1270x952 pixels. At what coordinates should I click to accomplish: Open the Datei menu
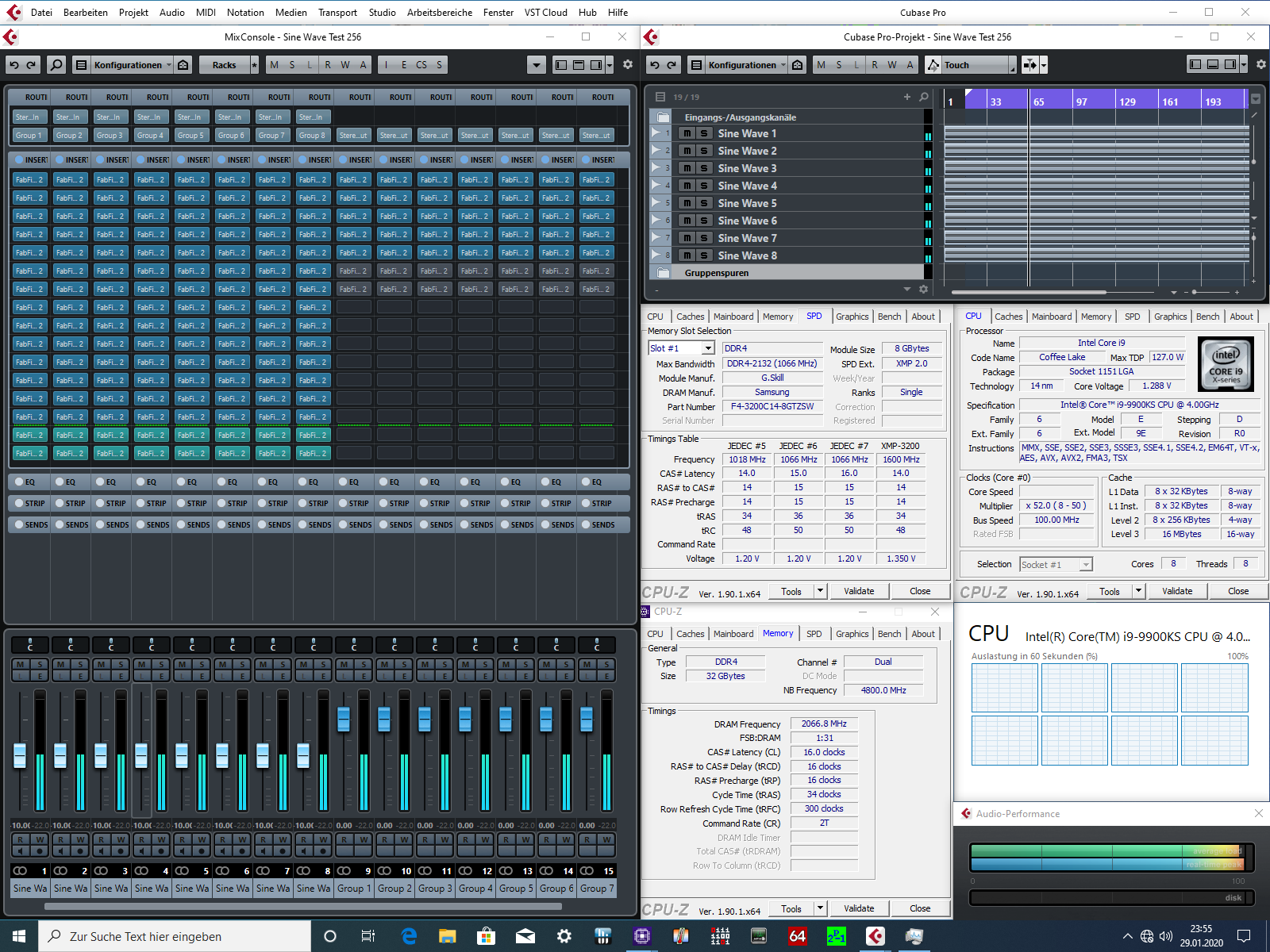[42, 13]
